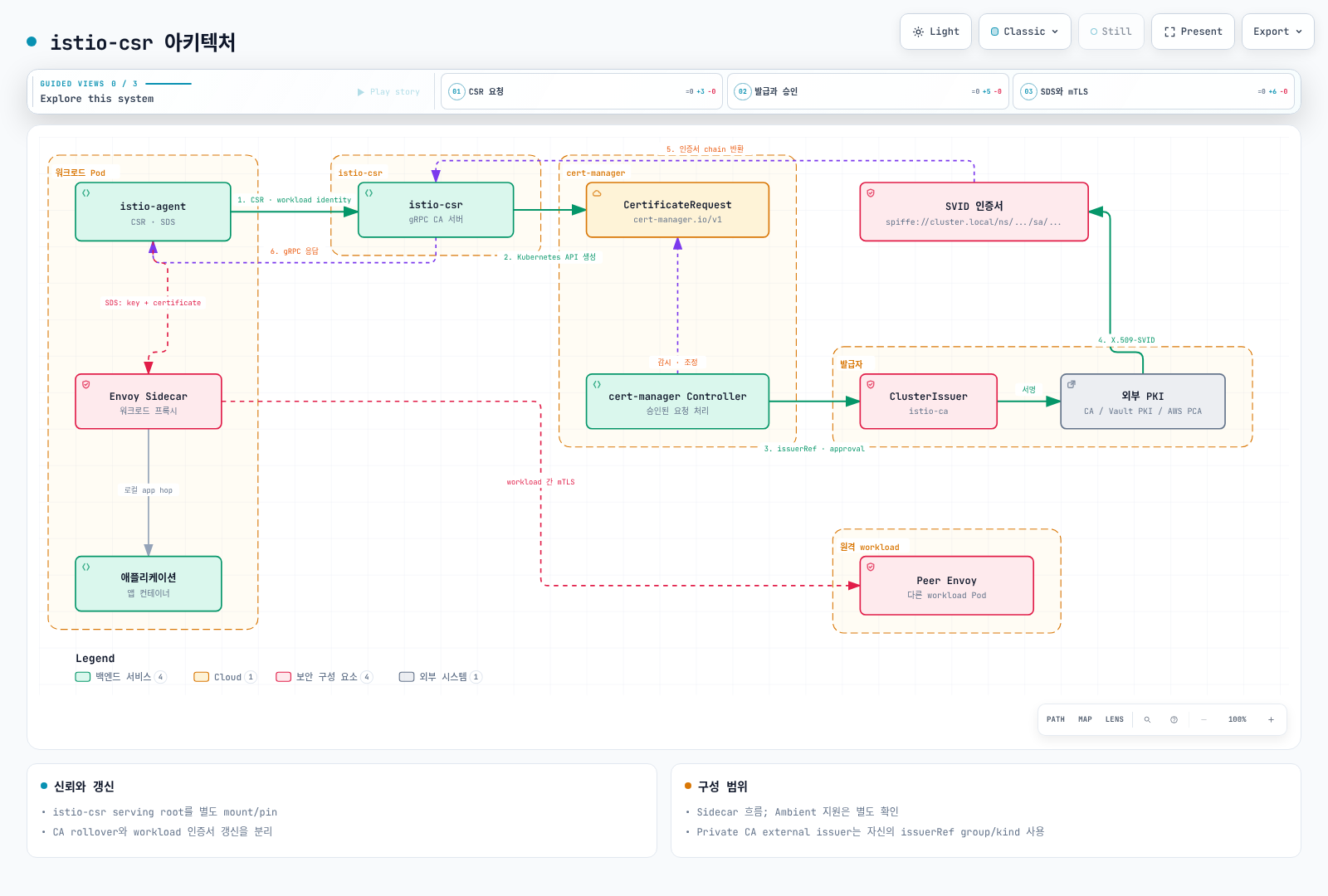Screen dimensions: 1328x896
Task: Click the shield icon on Envoy Sidecar node
Action: click(86, 384)
